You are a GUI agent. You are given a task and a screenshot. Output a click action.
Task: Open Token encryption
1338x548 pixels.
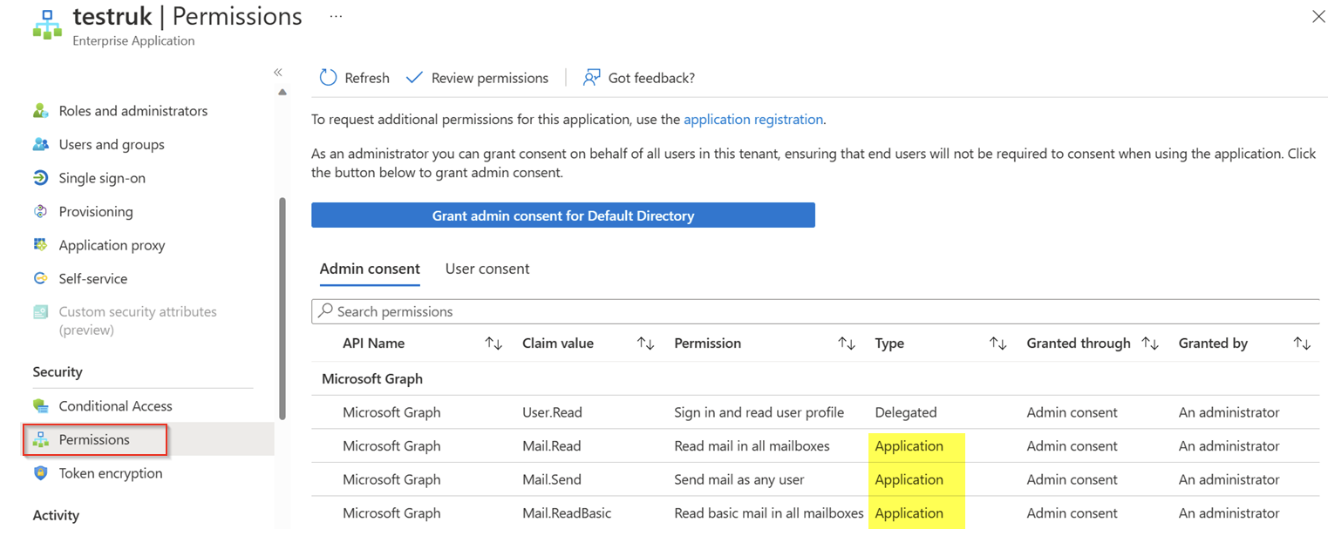coord(110,473)
